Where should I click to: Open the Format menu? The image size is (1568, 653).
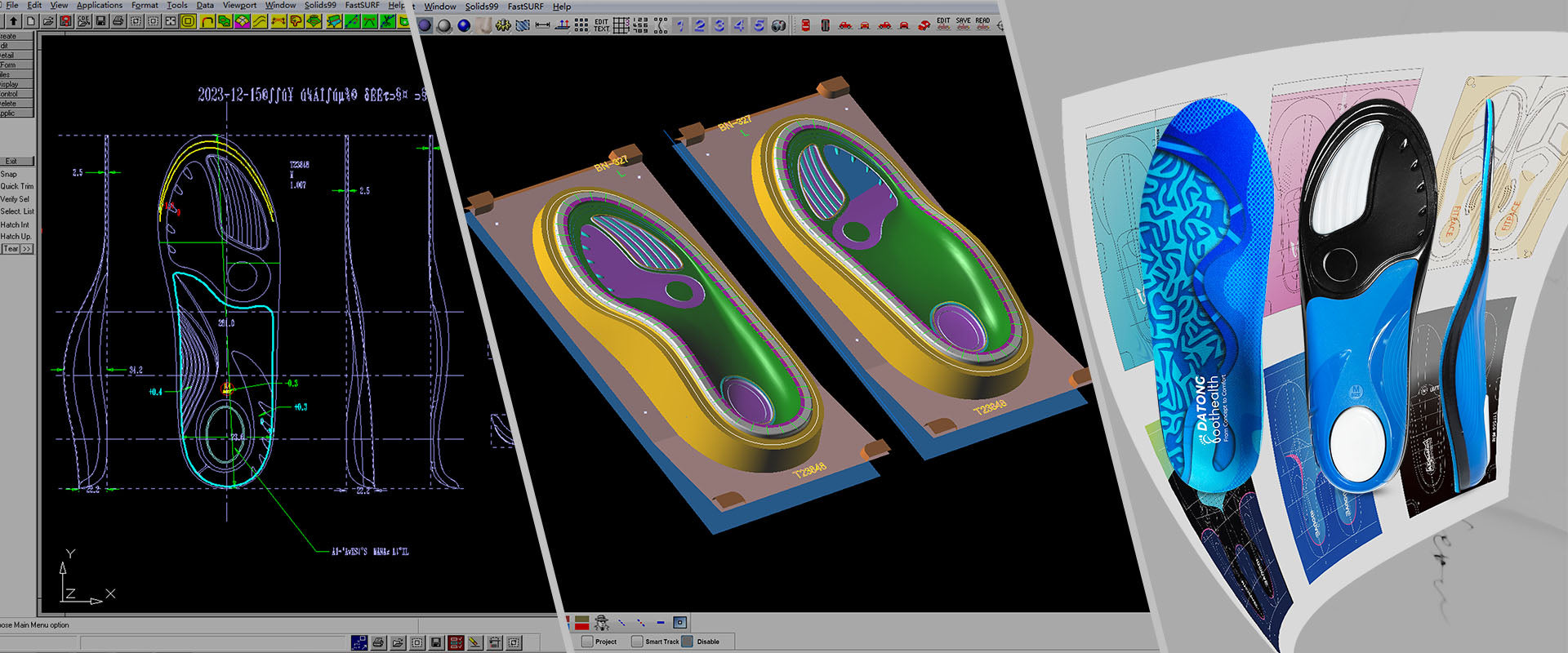[x=145, y=5]
